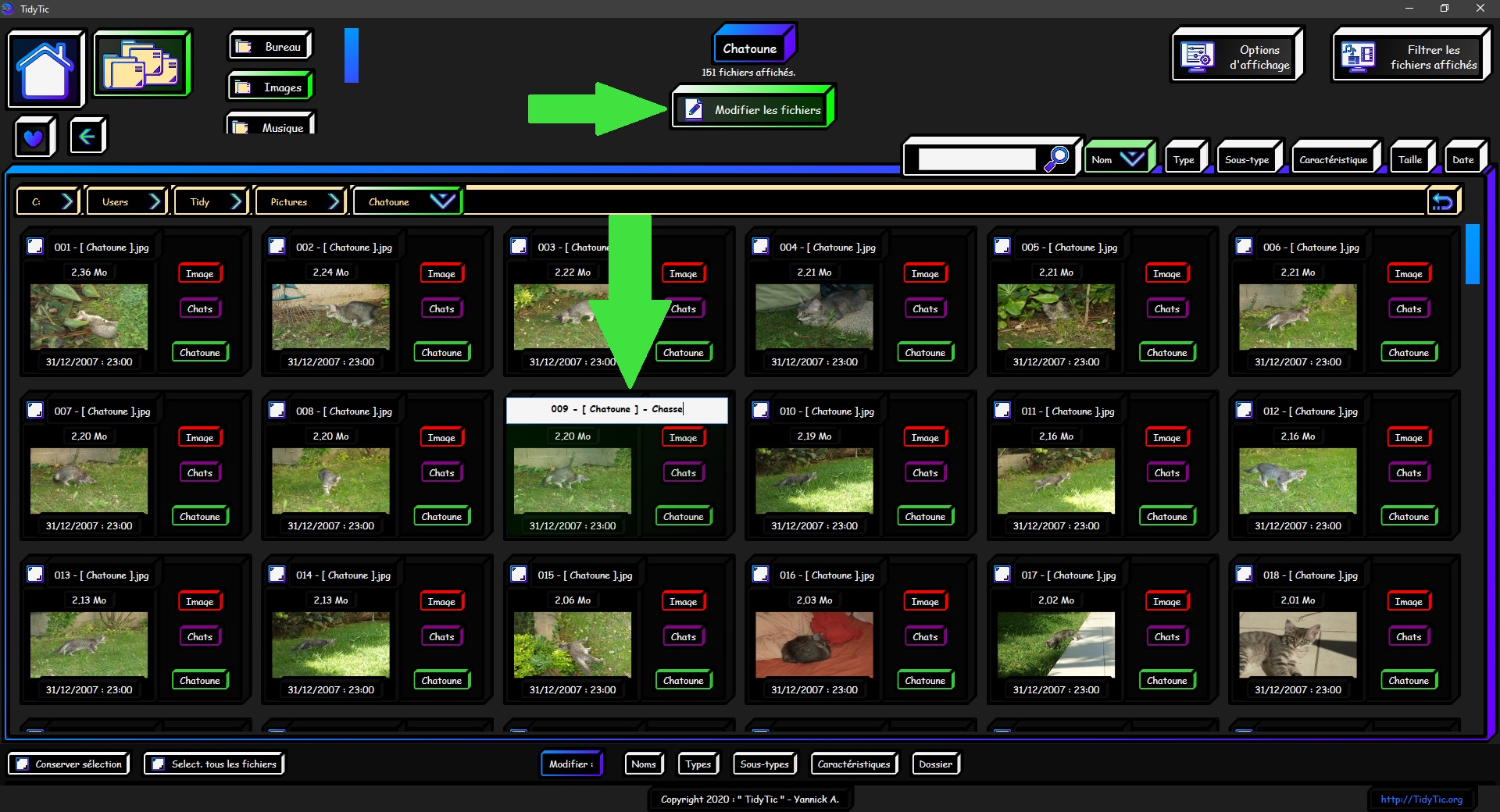Select checkbox of 013 - [ Chatoune ].jpg
This screenshot has height=812, width=1500.
35,575
